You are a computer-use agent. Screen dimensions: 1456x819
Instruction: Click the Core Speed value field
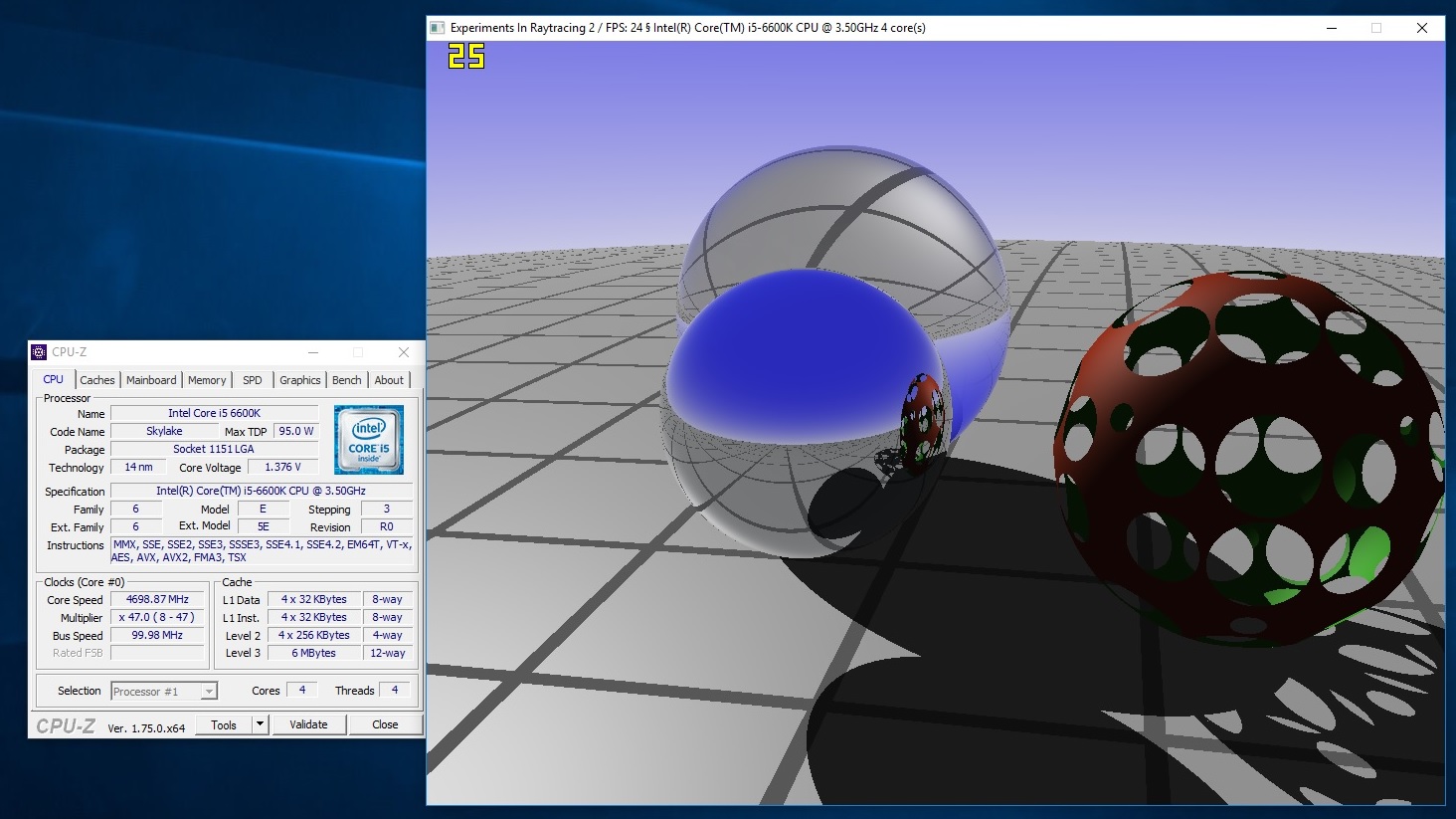click(157, 600)
